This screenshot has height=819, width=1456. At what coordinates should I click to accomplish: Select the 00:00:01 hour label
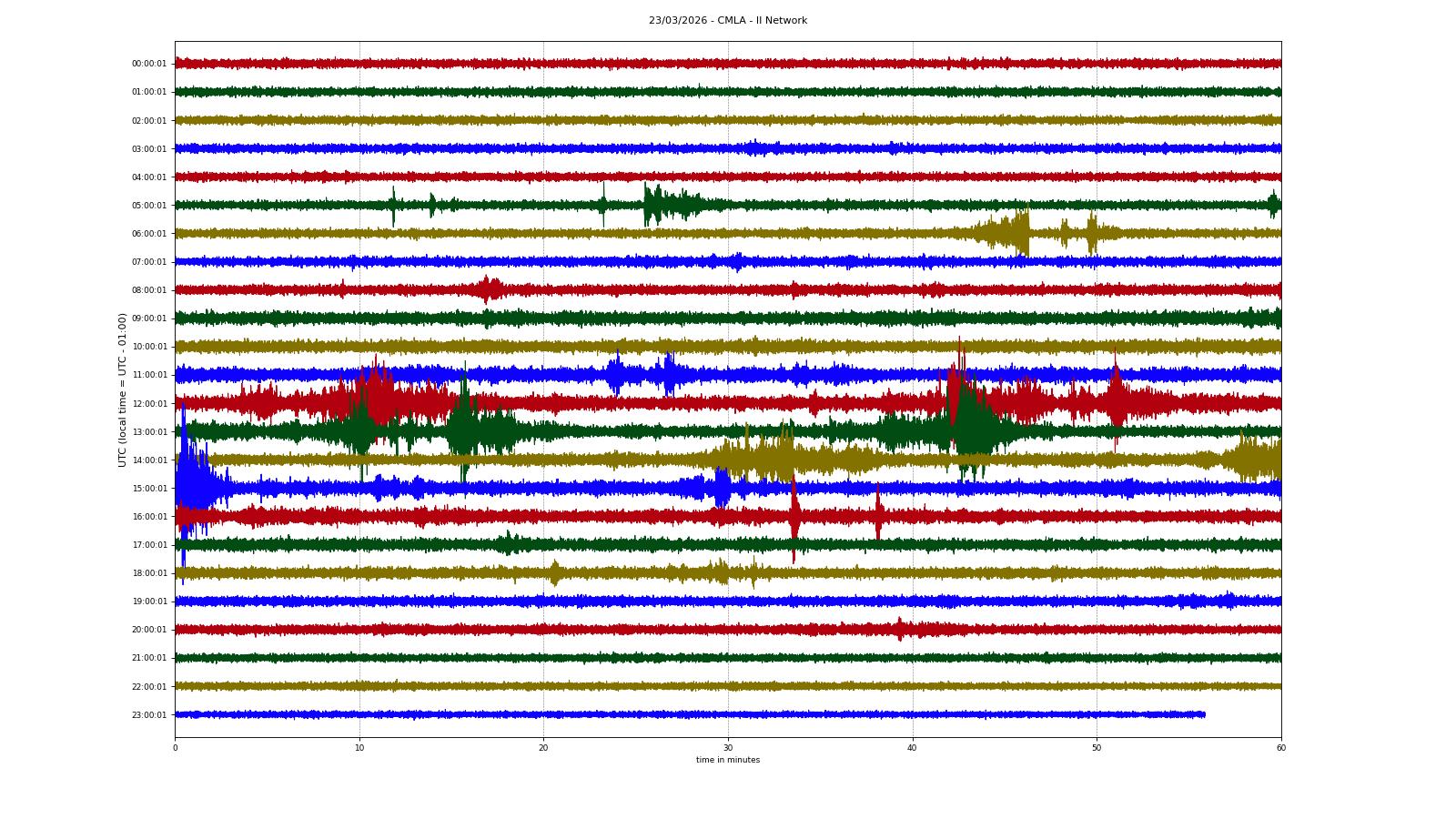[x=149, y=64]
